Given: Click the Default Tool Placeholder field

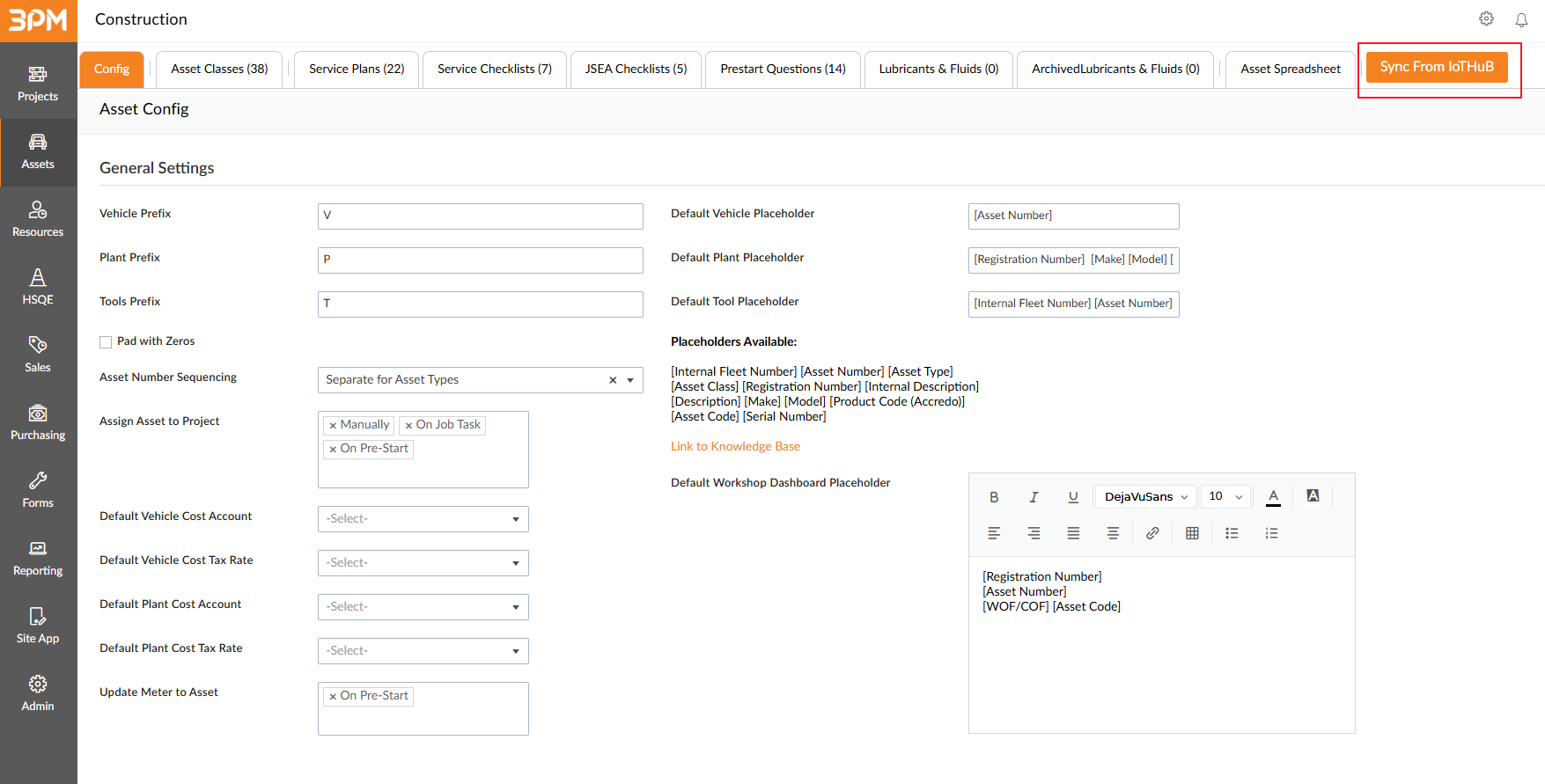Looking at the screenshot, I should tap(1074, 304).
